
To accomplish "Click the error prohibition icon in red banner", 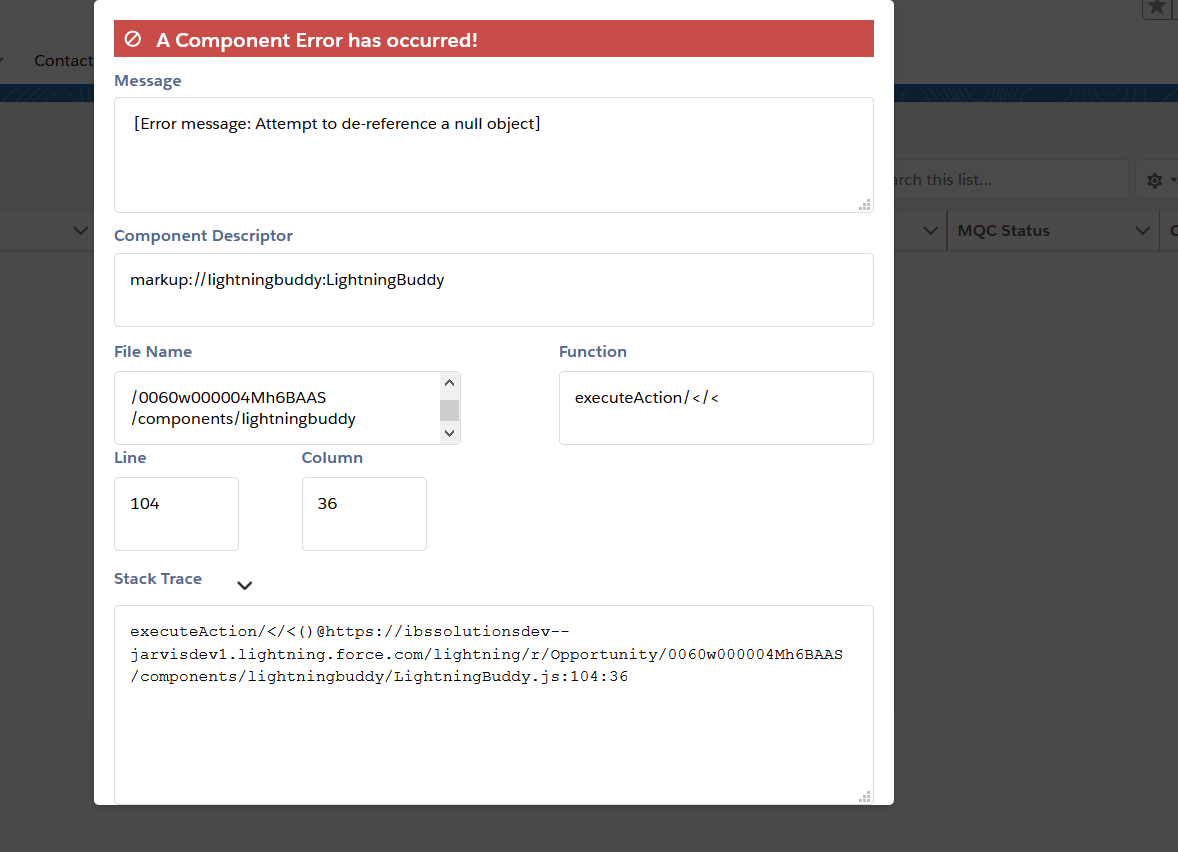I will coord(133,39).
